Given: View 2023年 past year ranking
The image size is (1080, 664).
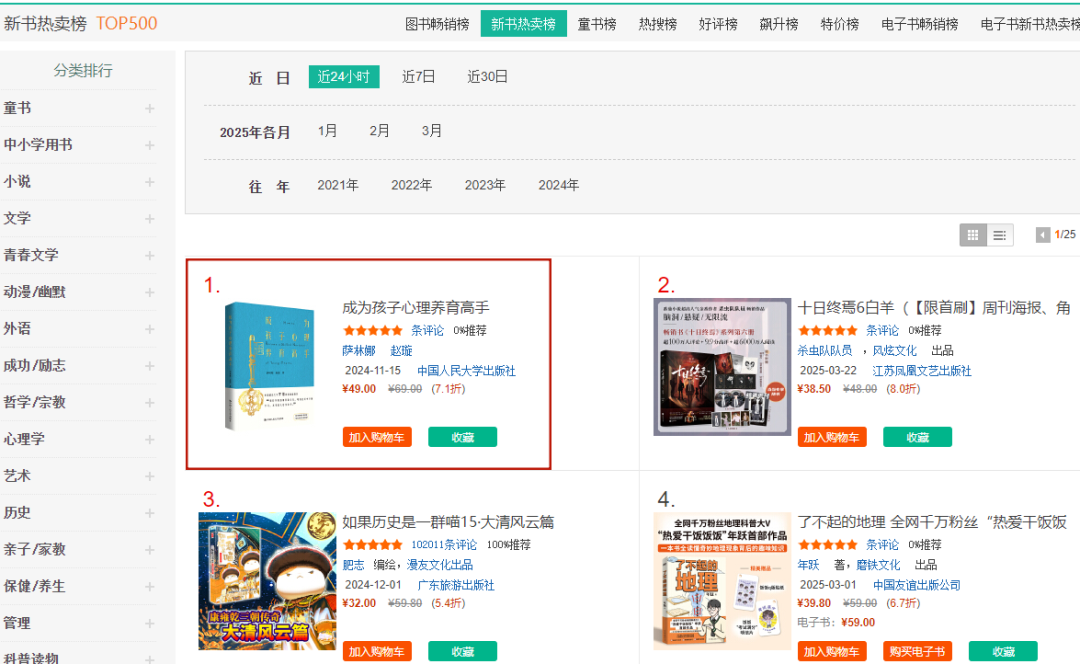Looking at the screenshot, I should [x=485, y=185].
